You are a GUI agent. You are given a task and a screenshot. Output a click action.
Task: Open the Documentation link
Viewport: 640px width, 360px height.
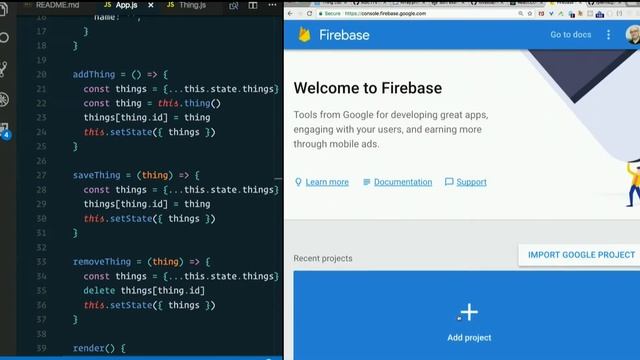click(403, 182)
